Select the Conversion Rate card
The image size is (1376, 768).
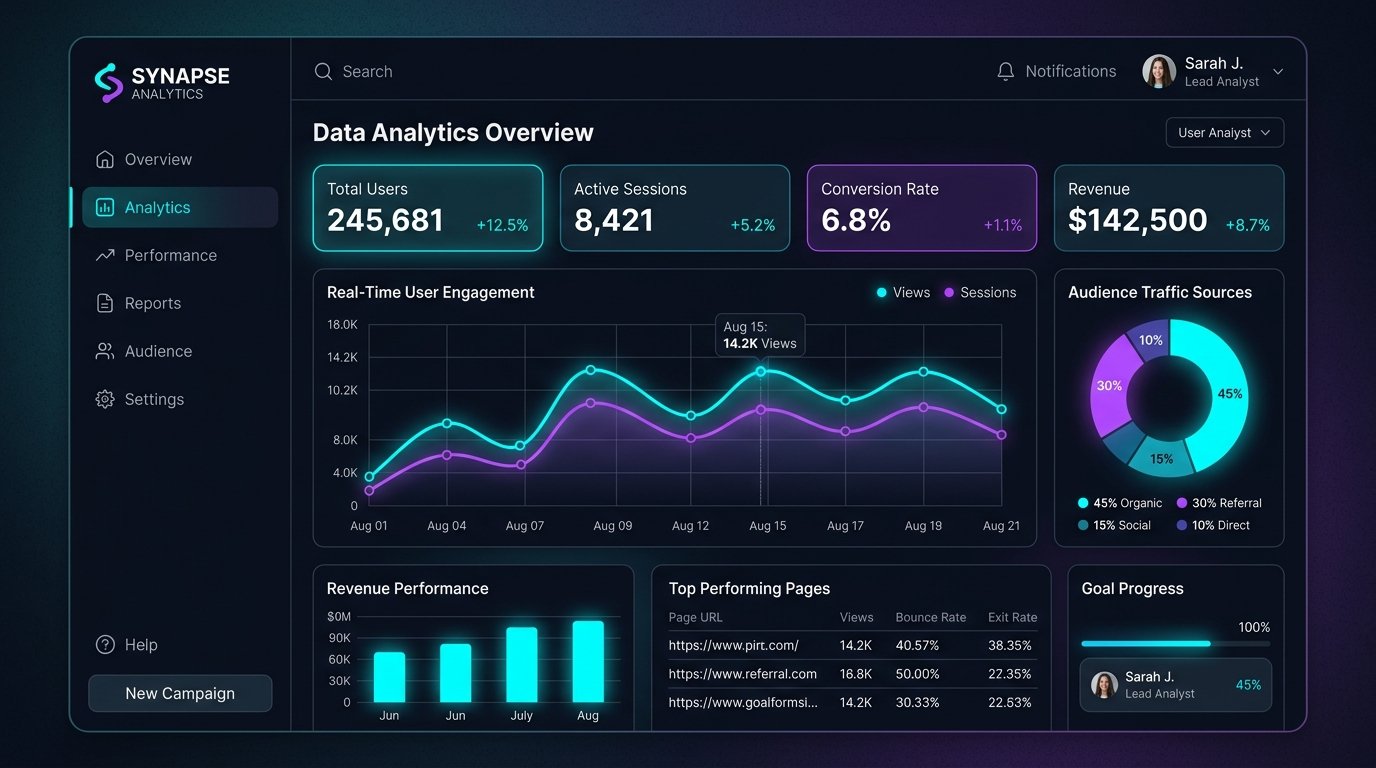coord(922,208)
